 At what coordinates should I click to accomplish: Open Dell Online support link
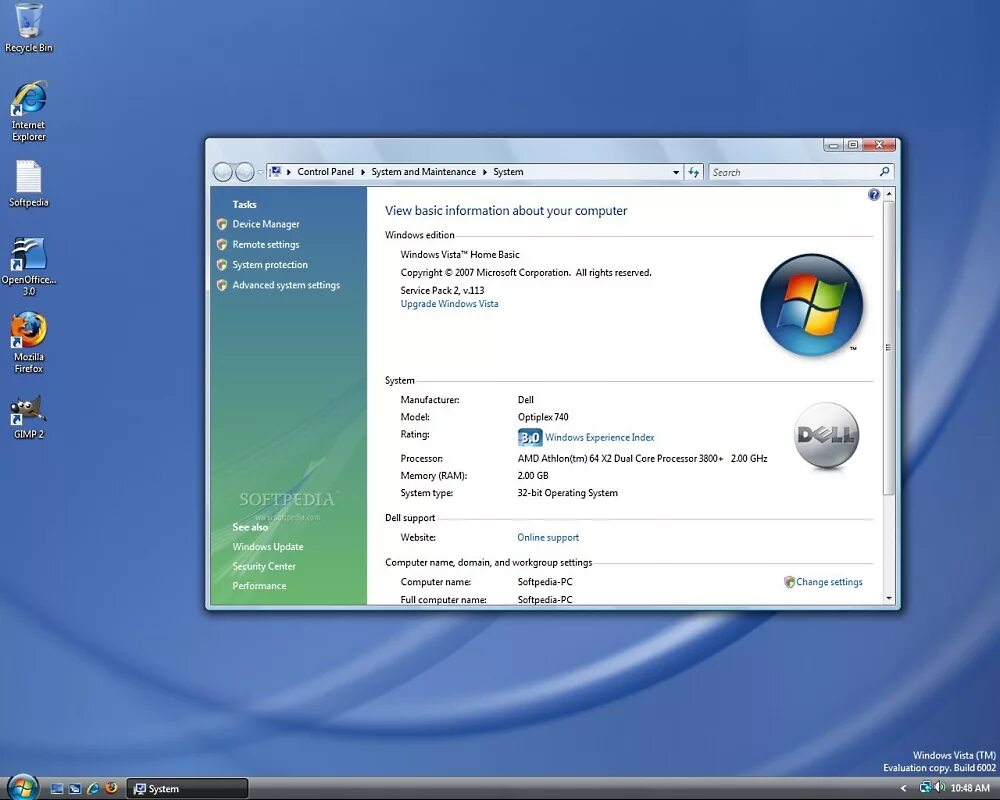click(548, 538)
